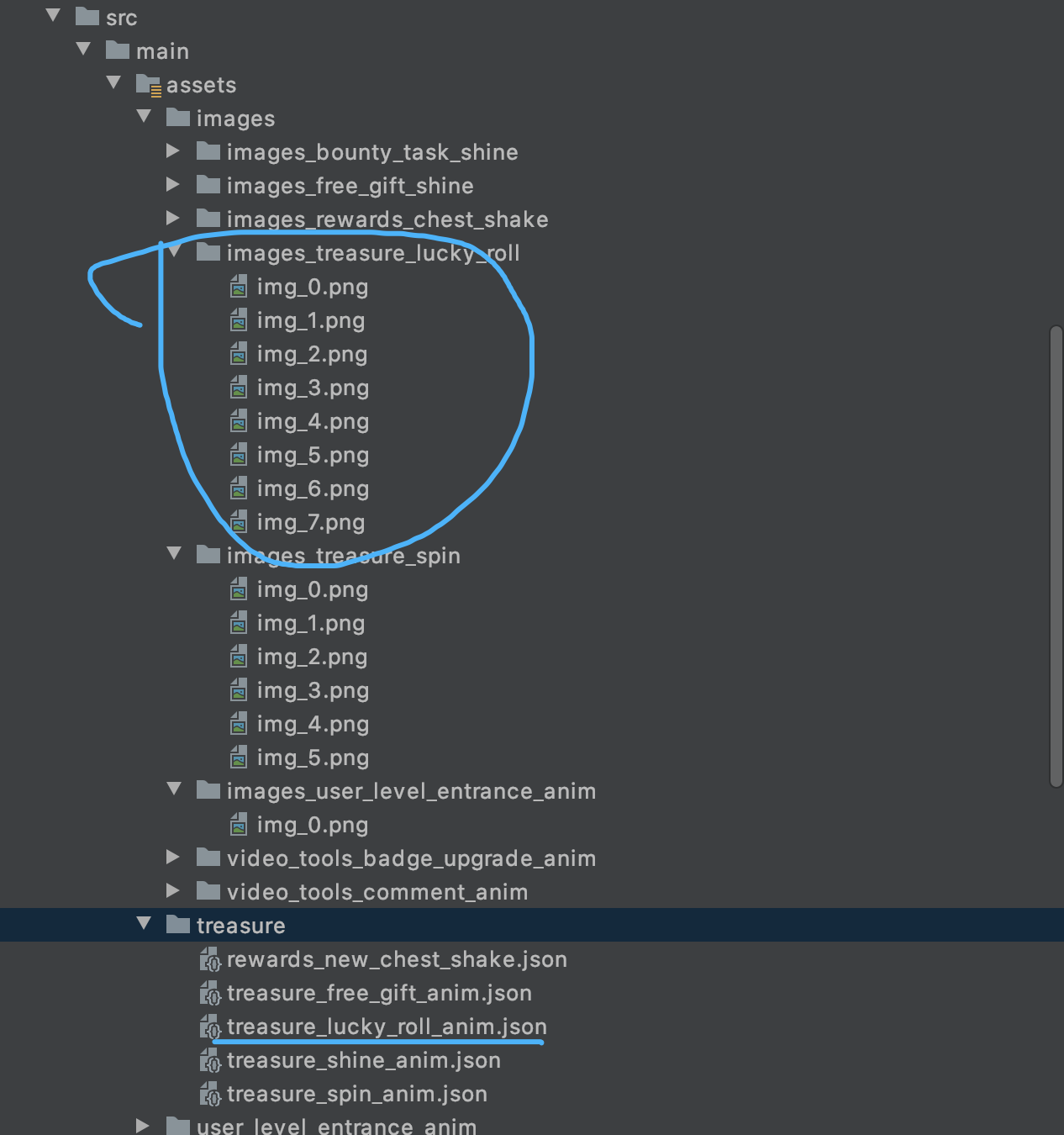The width and height of the screenshot is (1064, 1135).
Task: Select treasure_lucky_roll_anim.json
Action: coord(387,1026)
